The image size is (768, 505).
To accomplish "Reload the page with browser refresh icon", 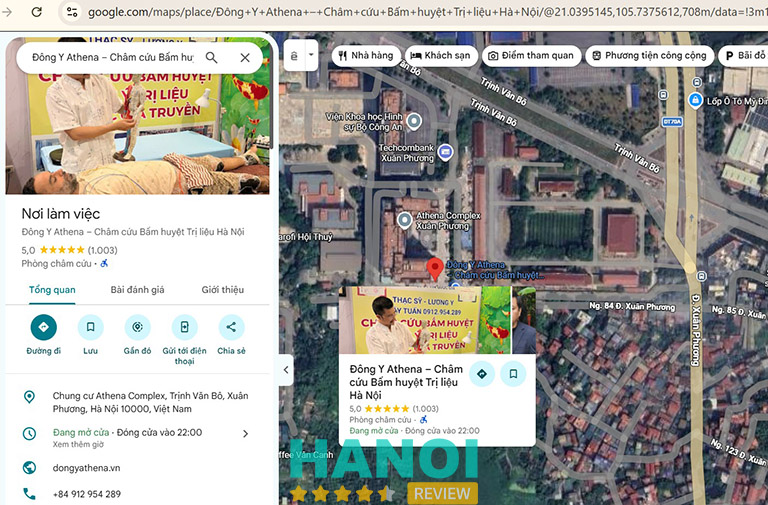I will (37, 11).
